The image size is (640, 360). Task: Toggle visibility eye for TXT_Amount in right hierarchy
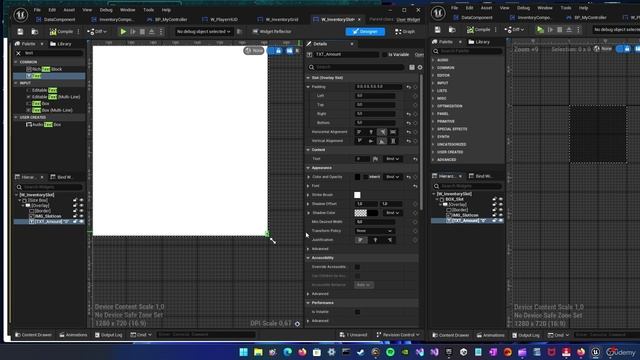click(501, 220)
